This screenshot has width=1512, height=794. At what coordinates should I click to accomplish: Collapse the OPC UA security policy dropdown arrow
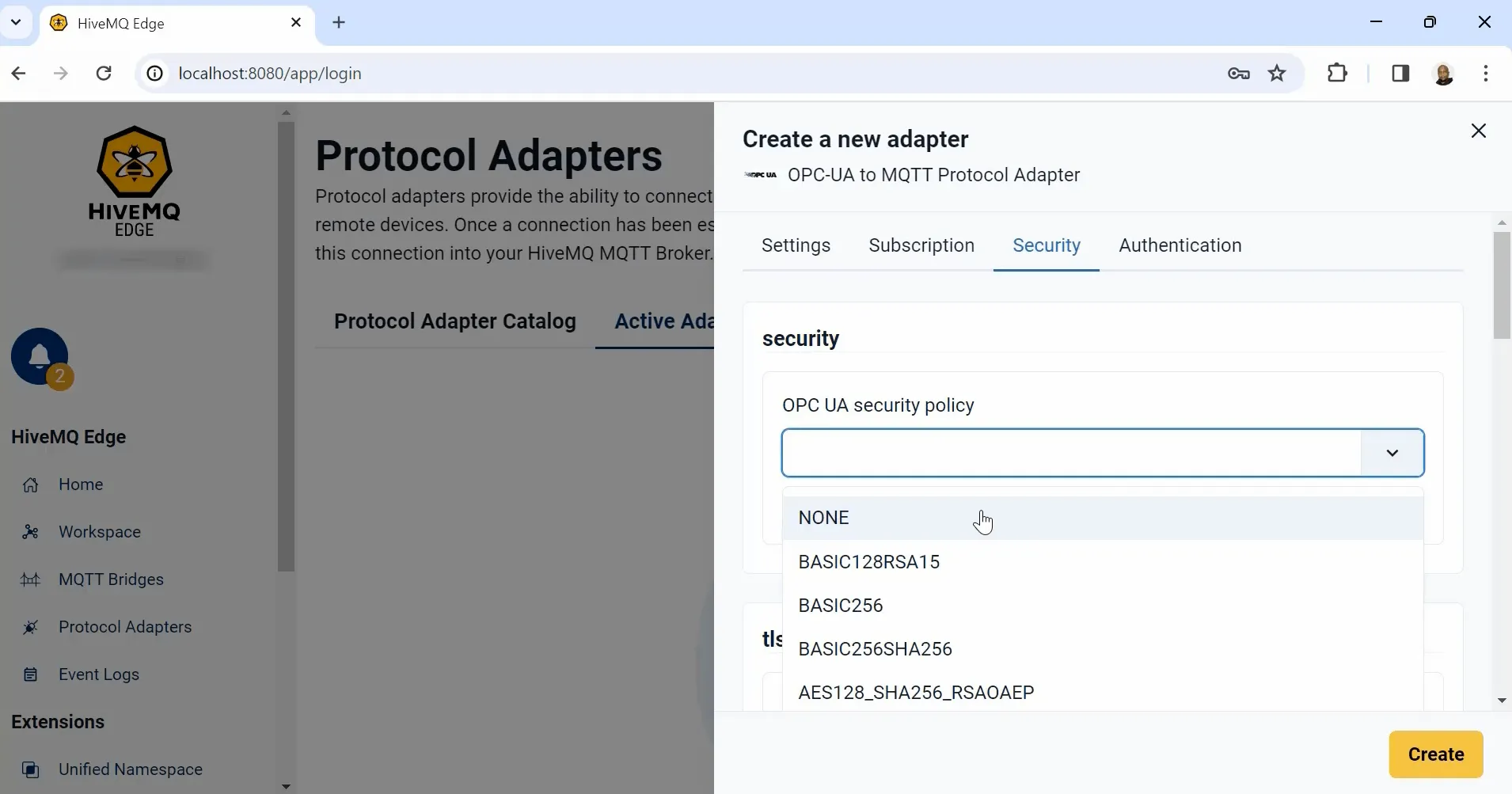[1392, 453]
